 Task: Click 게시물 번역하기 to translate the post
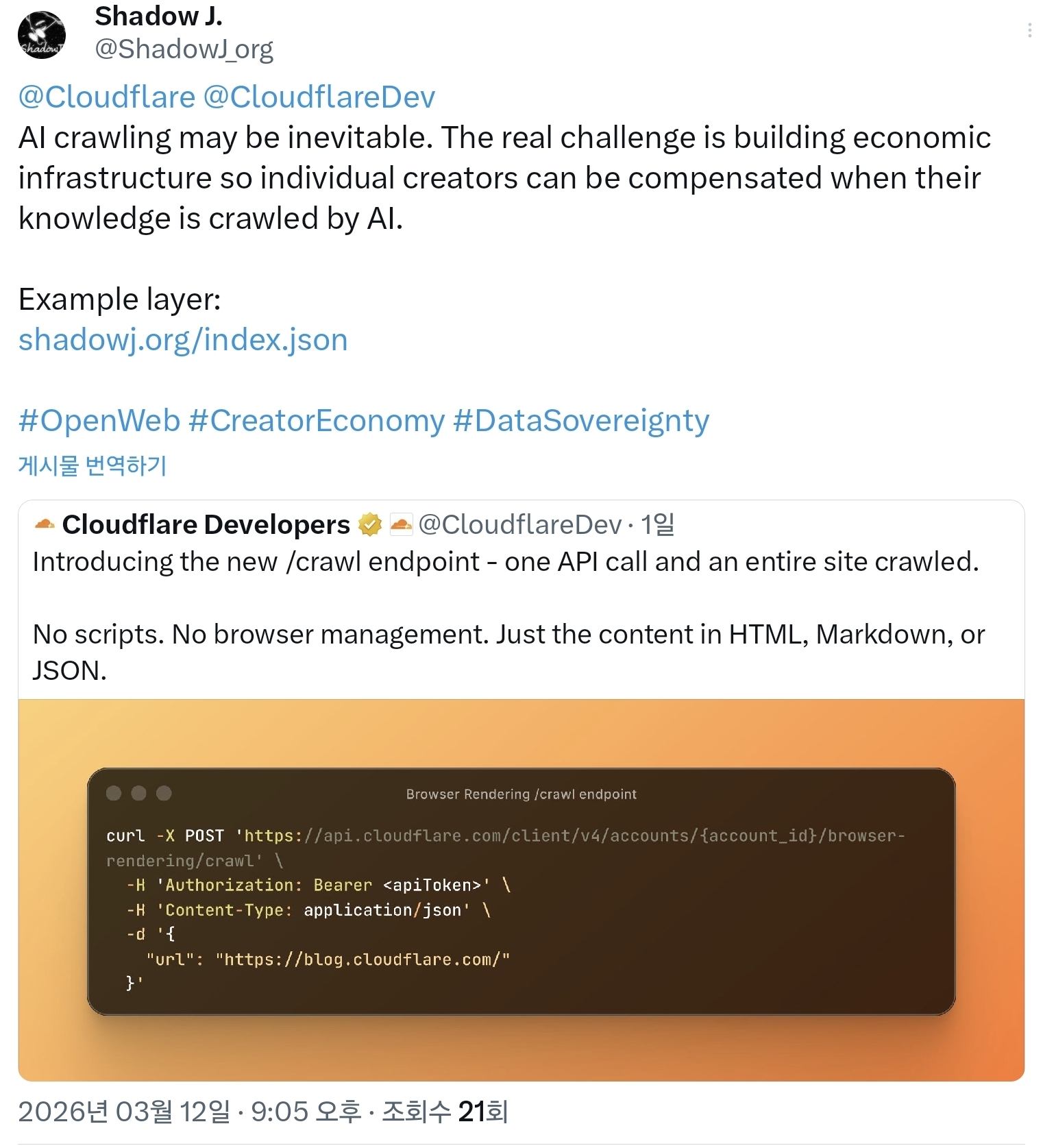(x=93, y=465)
